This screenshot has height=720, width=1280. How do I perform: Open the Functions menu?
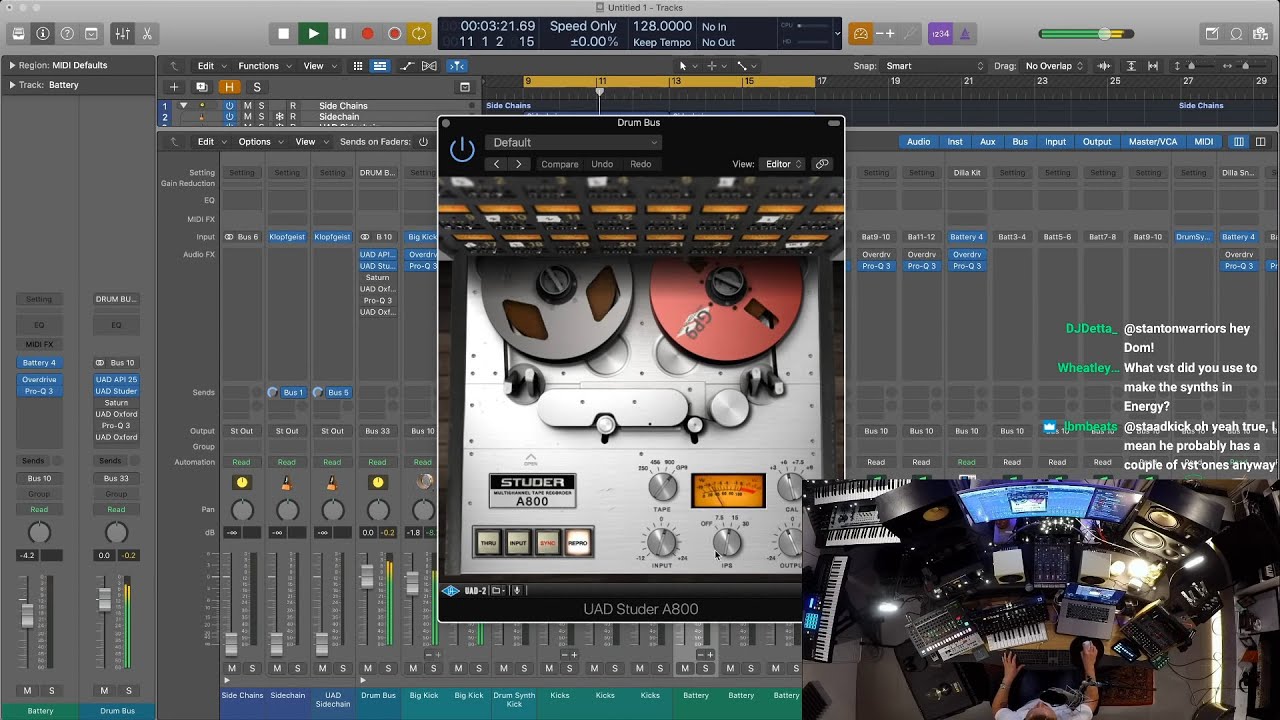[263, 66]
